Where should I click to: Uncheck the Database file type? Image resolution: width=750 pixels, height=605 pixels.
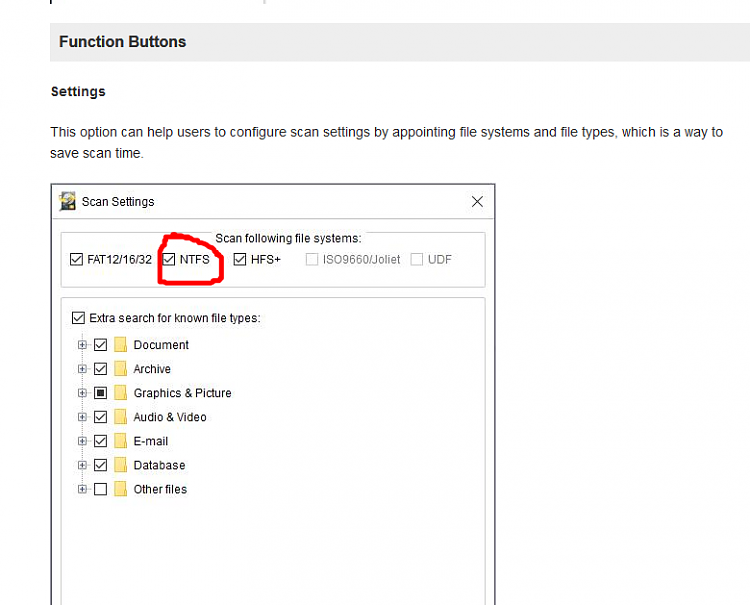tap(100, 465)
